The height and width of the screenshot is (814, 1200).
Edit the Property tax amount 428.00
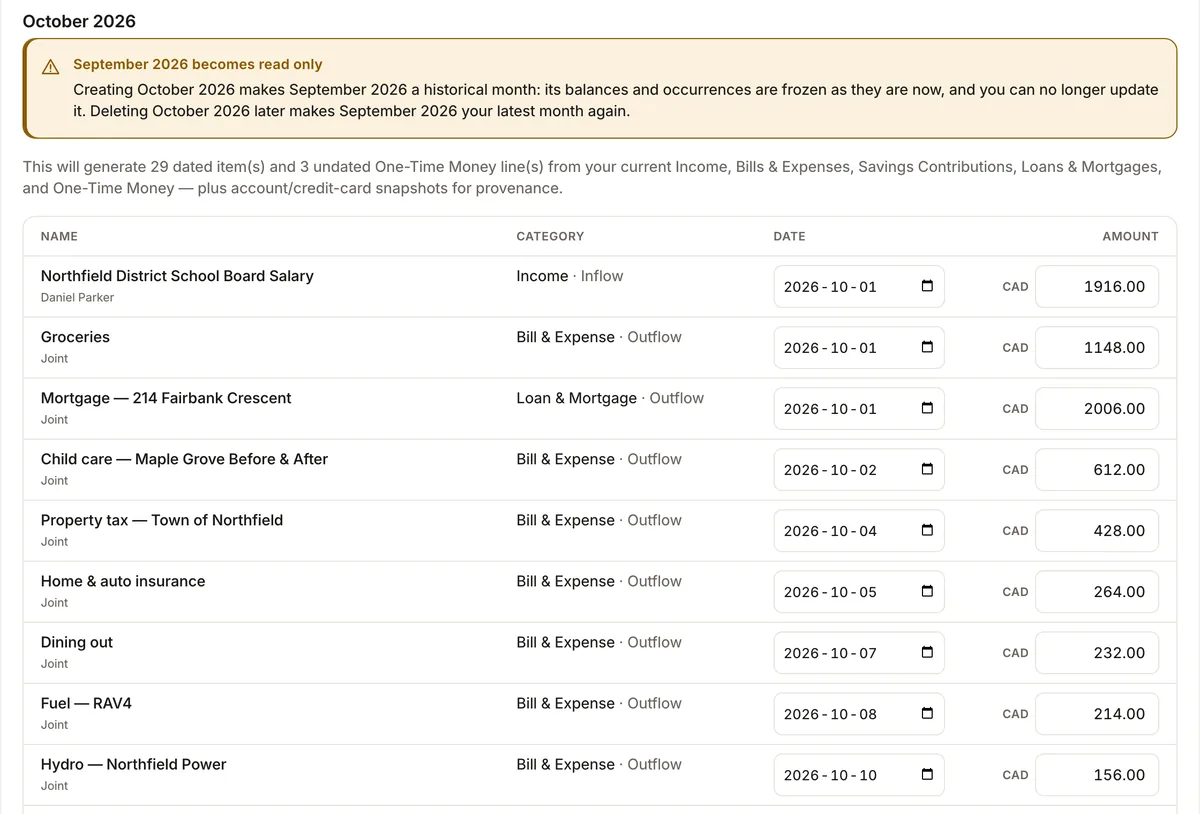tap(1097, 531)
